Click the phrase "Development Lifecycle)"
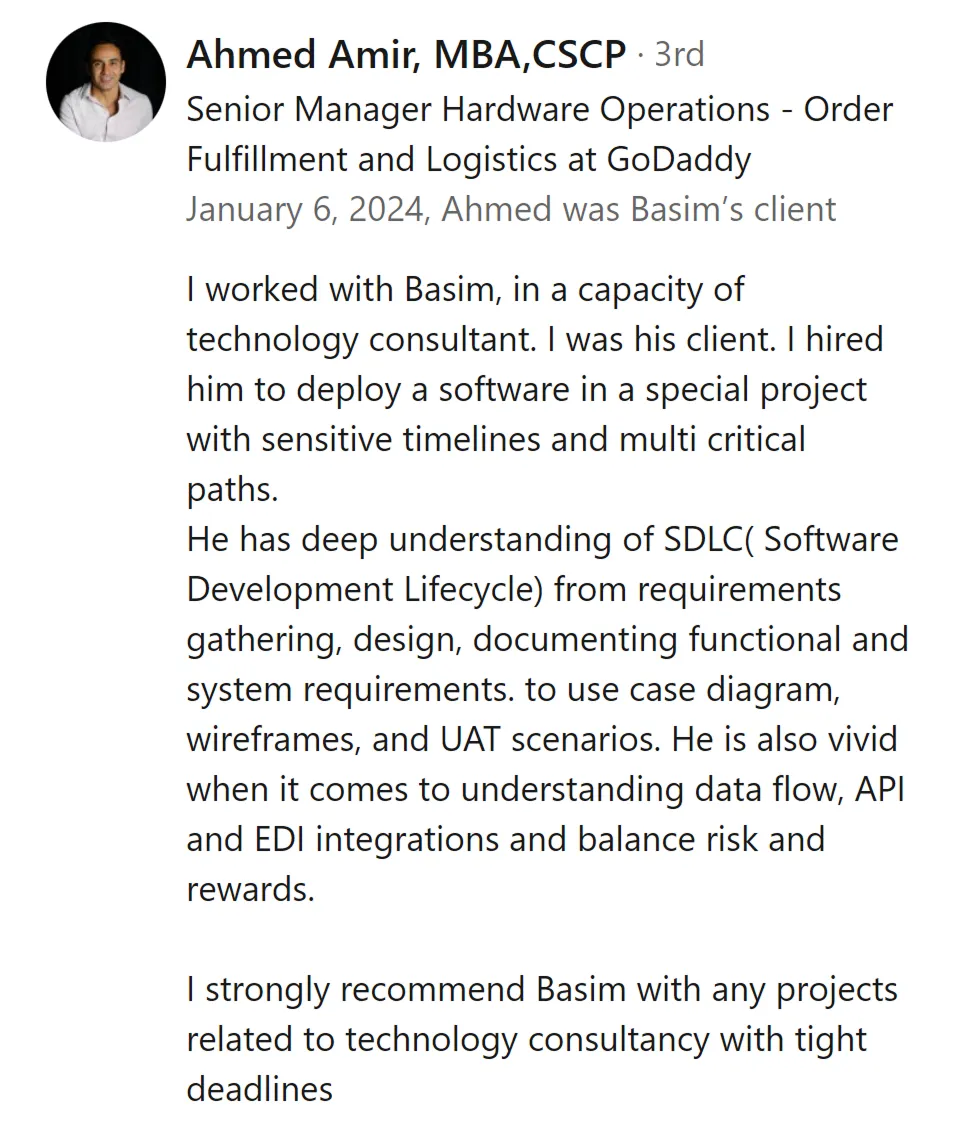The width and height of the screenshot is (960, 1144). [365, 590]
